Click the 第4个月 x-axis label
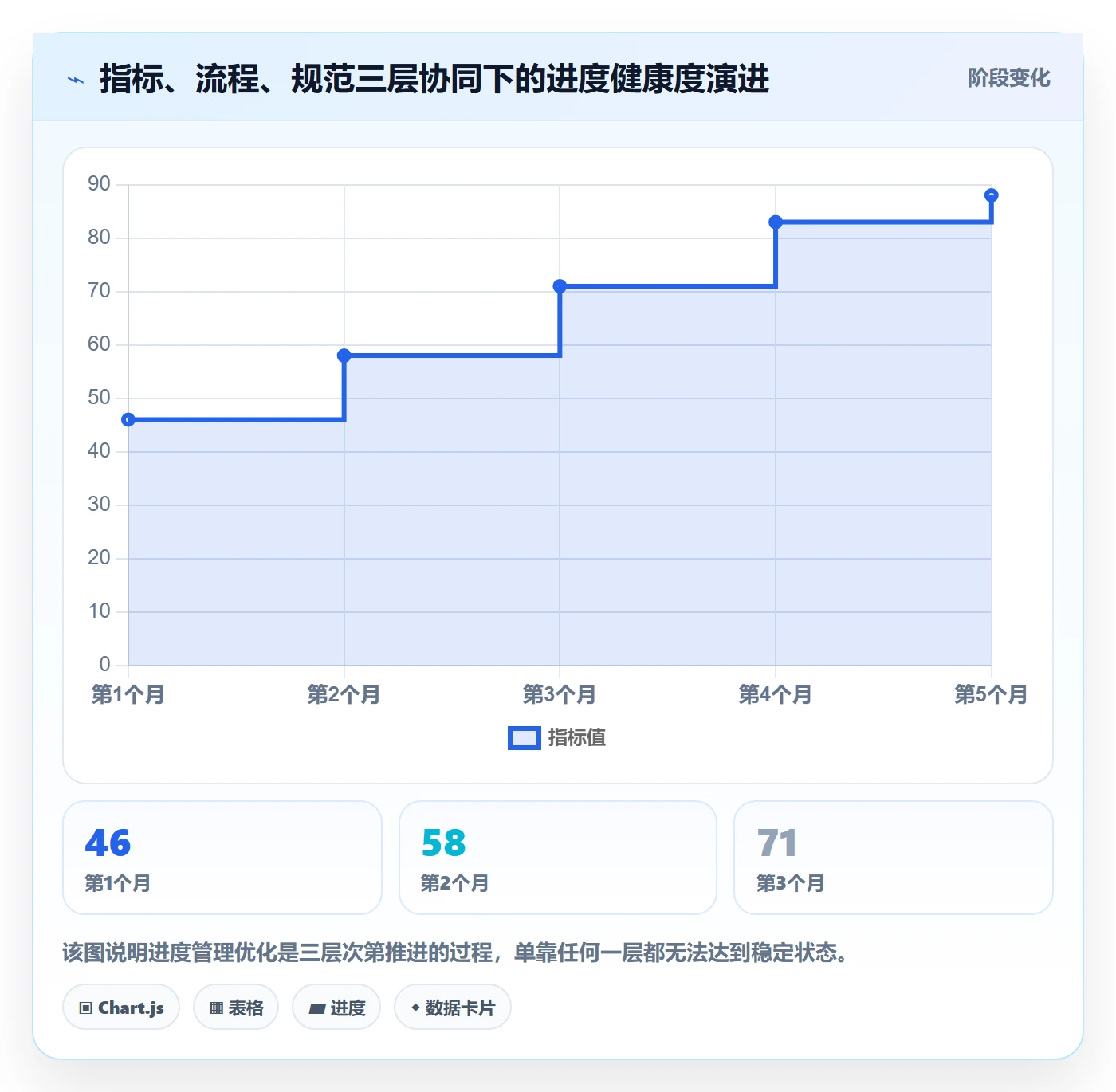 [776, 695]
